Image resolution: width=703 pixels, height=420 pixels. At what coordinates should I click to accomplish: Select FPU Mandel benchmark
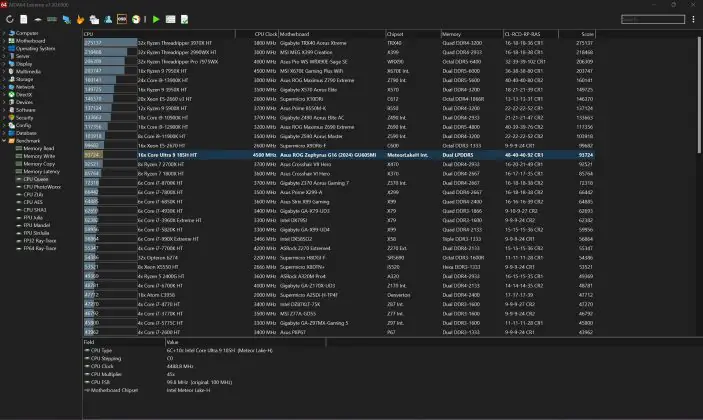tap(37, 225)
